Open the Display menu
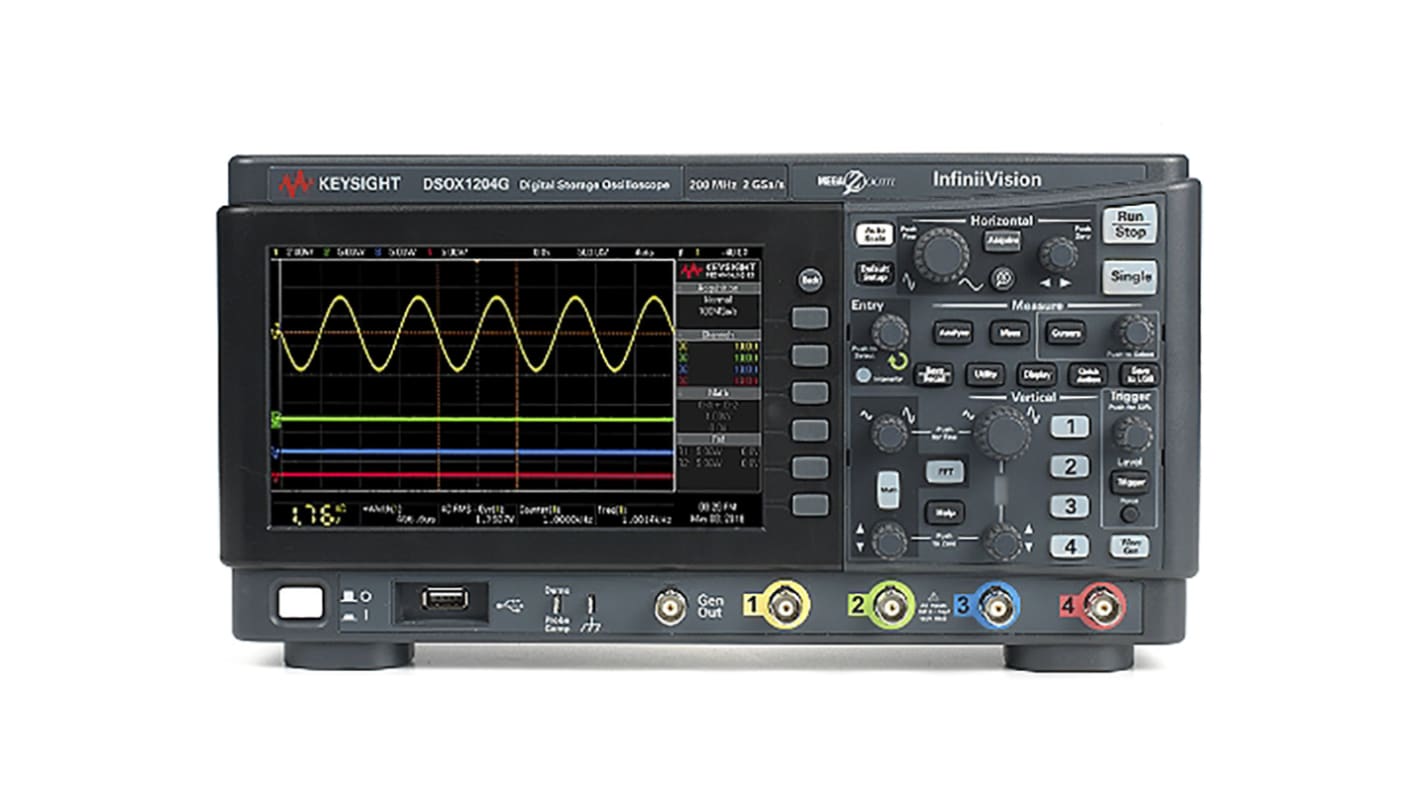1420x798 pixels. pyautogui.click(x=1036, y=375)
